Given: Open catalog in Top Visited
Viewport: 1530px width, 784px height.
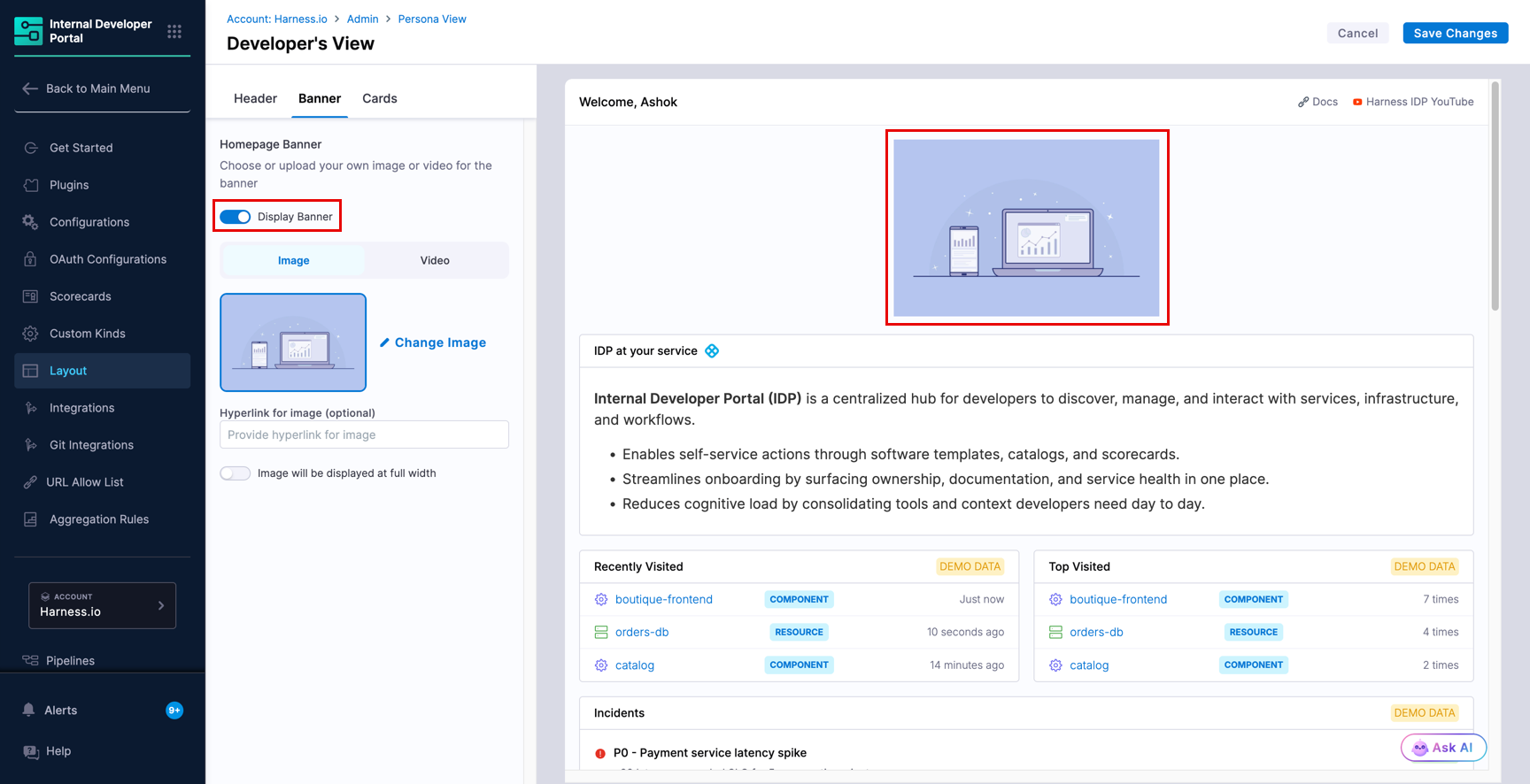Looking at the screenshot, I should tap(1089, 665).
